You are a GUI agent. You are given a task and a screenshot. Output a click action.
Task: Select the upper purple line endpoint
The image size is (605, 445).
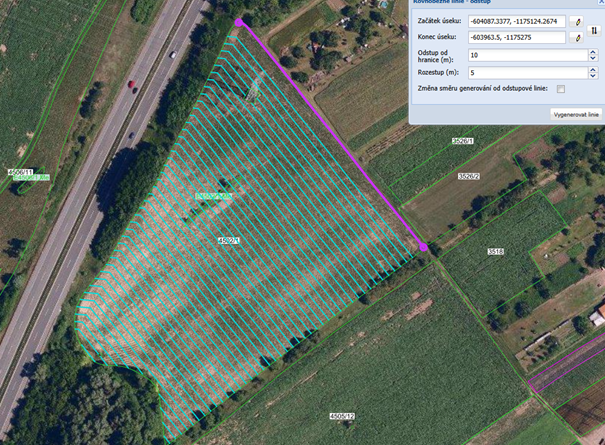[x=239, y=22]
